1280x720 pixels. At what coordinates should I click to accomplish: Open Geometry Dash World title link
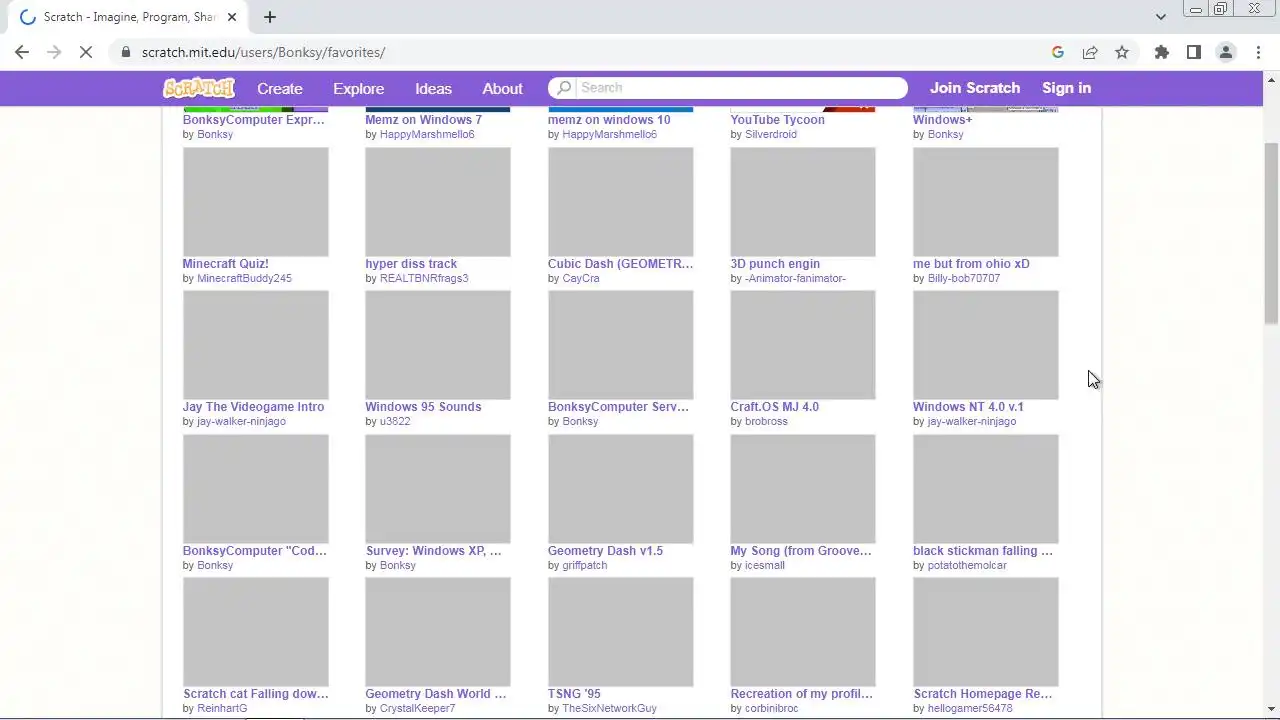pyautogui.click(x=436, y=694)
